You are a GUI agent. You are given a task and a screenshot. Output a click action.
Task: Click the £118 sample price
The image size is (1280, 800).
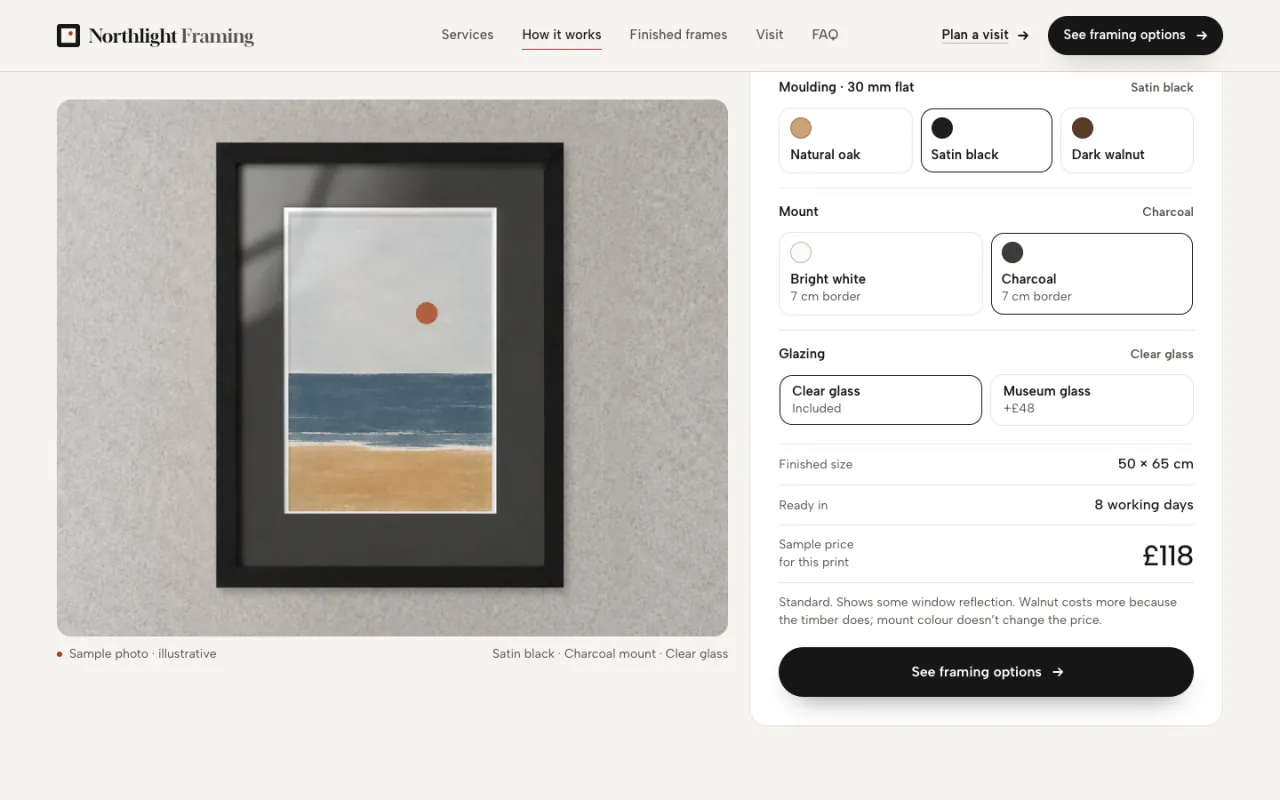[1168, 555]
